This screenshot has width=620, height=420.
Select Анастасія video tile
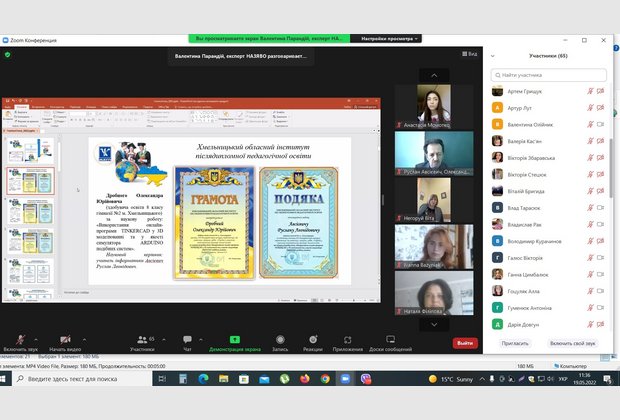tap(434, 106)
